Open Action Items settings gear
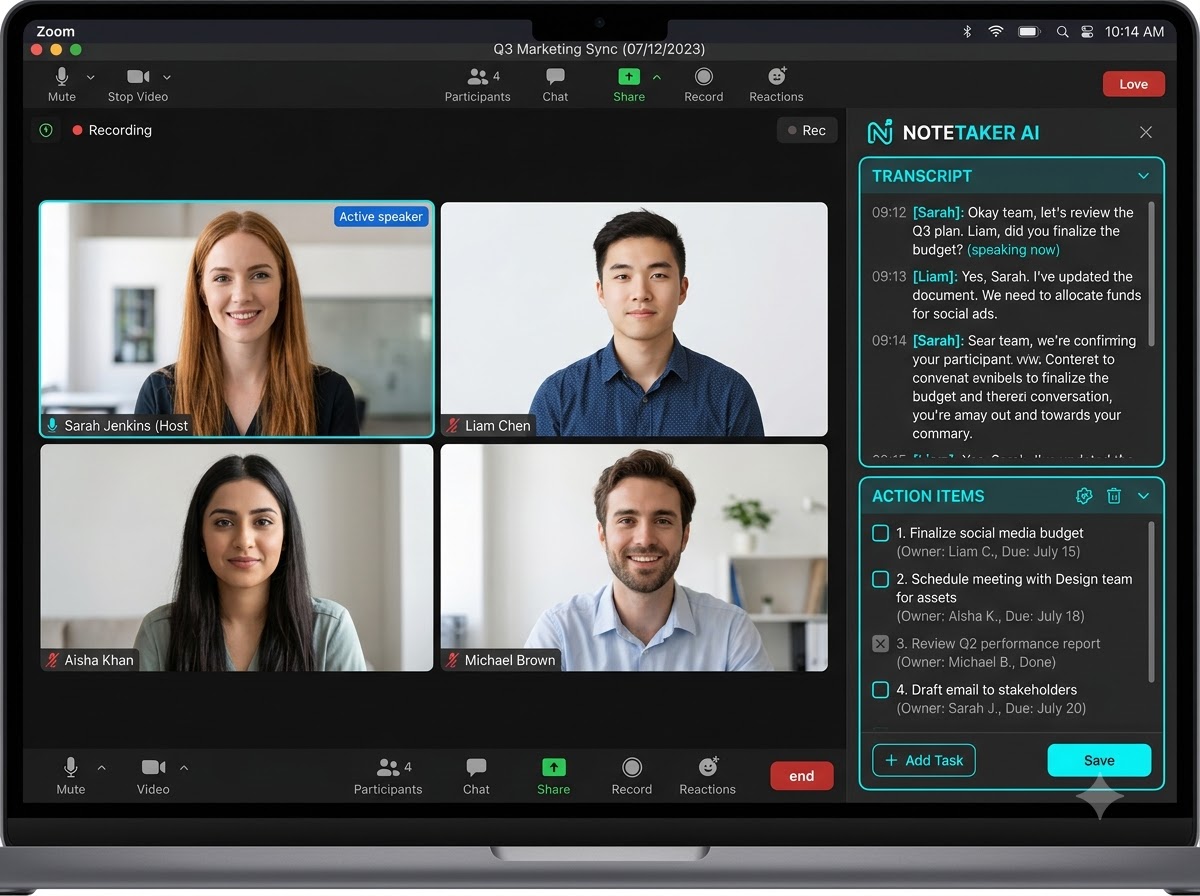1200x896 pixels. click(1084, 496)
